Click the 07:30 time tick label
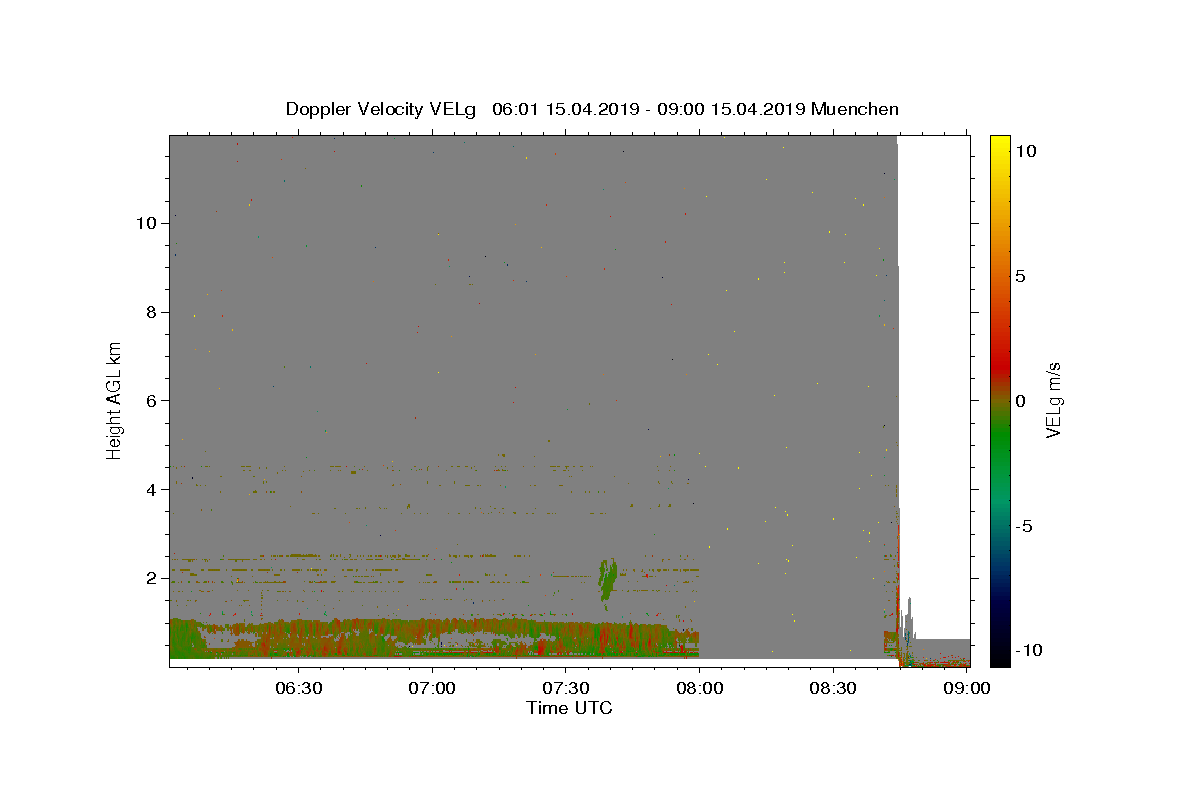1200x800 pixels. point(567,689)
